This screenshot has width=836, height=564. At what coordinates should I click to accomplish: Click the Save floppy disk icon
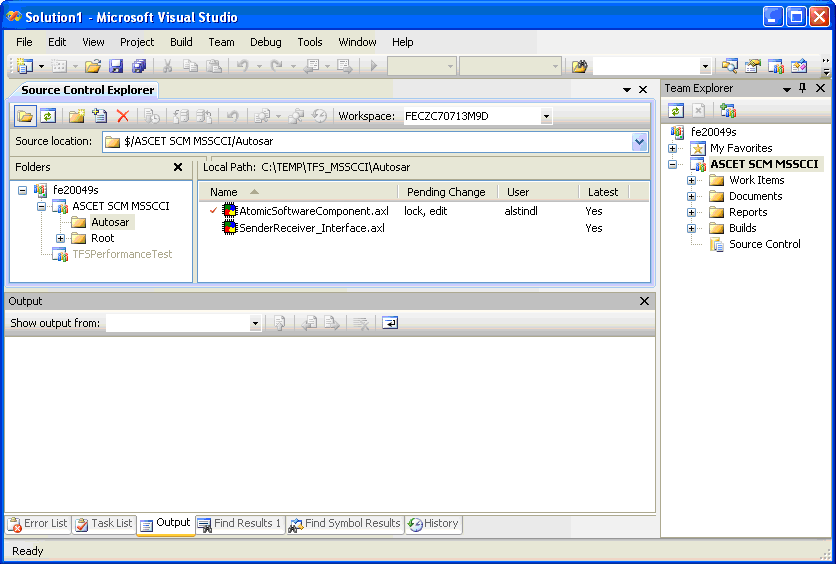(116, 66)
